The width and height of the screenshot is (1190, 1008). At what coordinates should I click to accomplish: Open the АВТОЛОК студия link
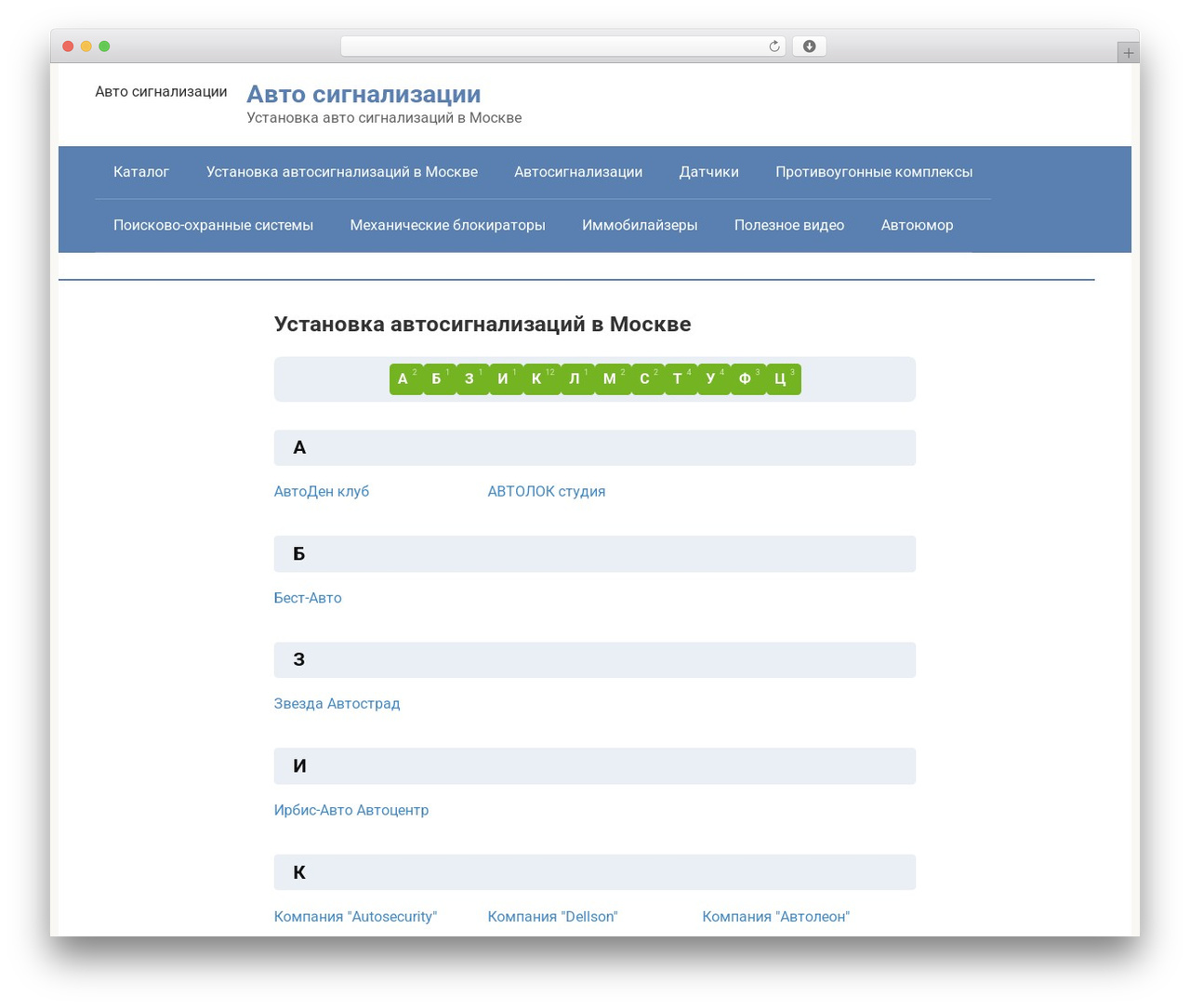(x=547, y=491)
